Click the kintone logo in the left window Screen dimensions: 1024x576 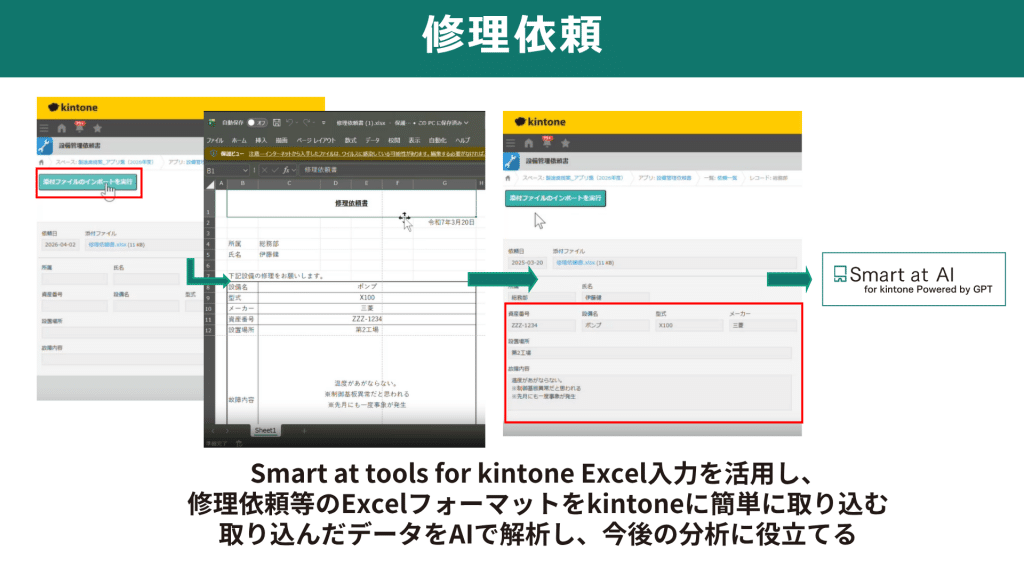pos(72,107)
